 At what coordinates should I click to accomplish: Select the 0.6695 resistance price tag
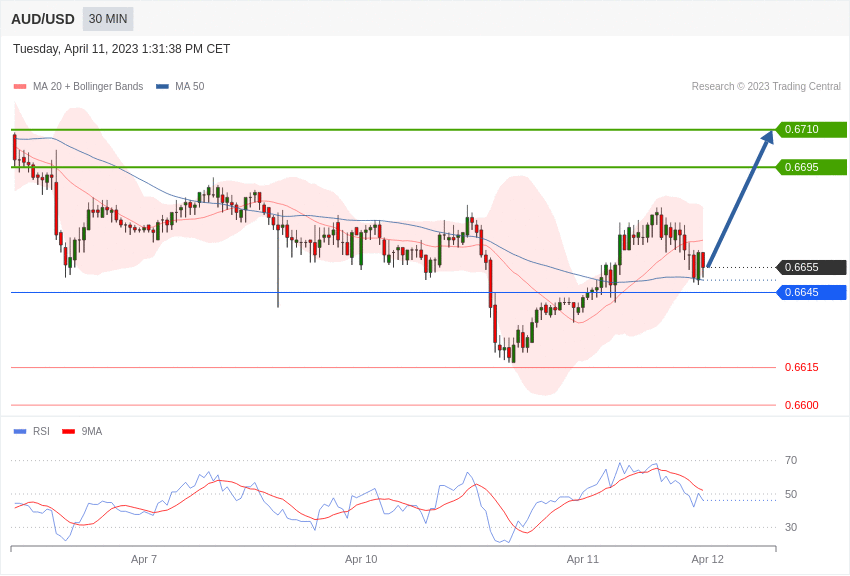pos(811,167)
